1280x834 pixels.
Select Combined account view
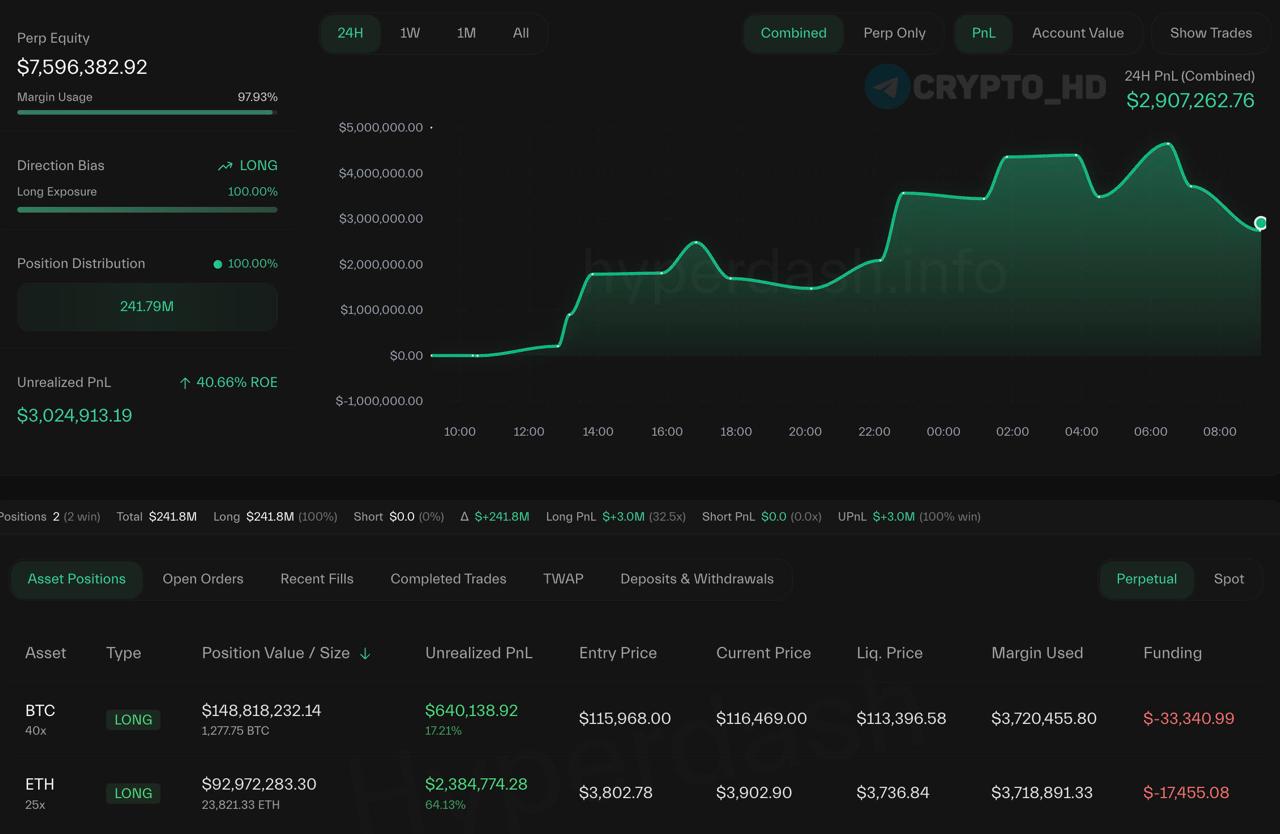point(794,33)
